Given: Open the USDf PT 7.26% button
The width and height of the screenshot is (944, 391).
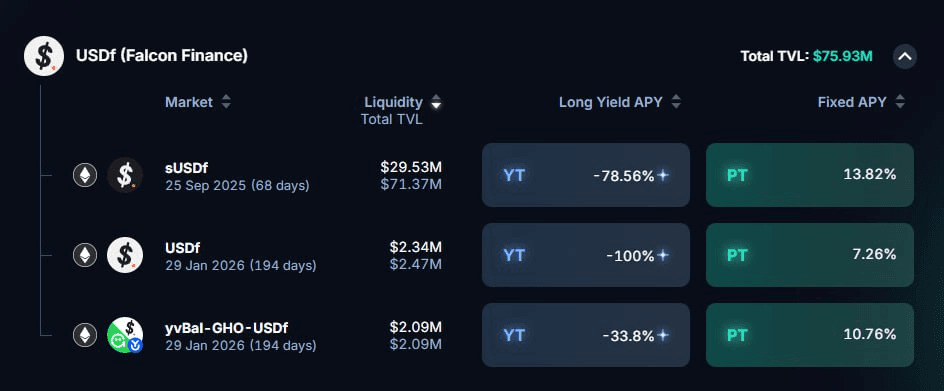Looking at the screenshot, I should pyautogui.click(x=810, y=255).
